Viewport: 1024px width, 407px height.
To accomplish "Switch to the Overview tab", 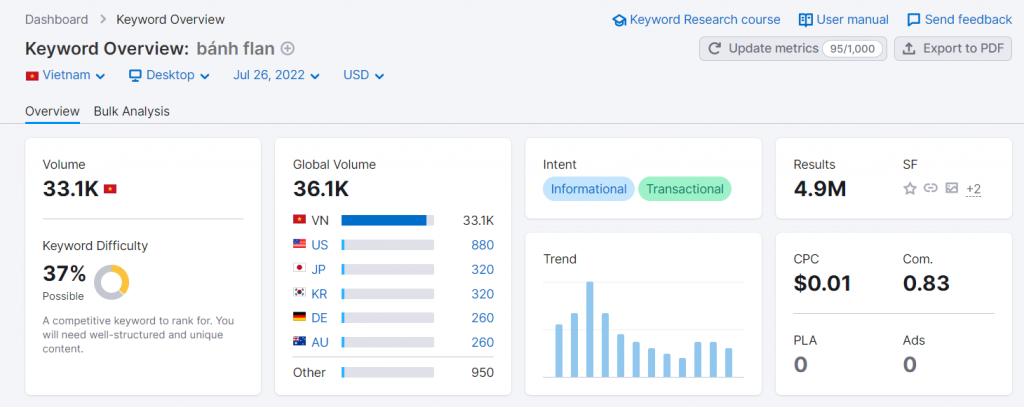I will pos(52,111).
